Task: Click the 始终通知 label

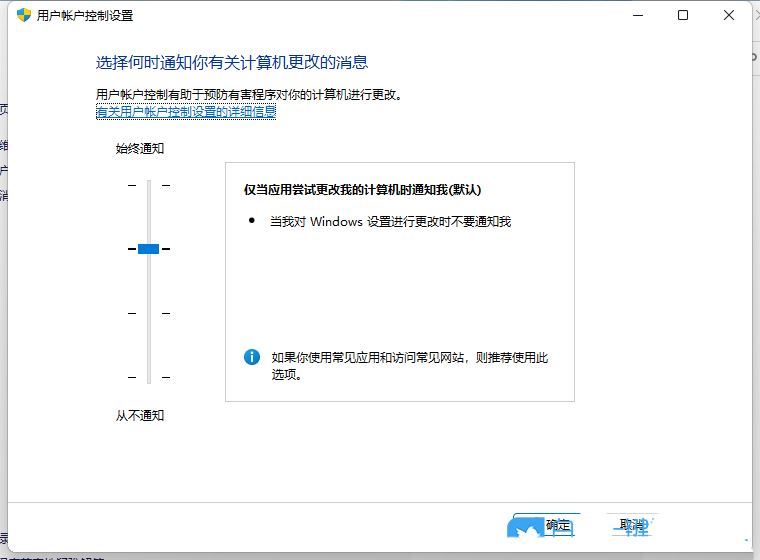Action: pos(140,148)
